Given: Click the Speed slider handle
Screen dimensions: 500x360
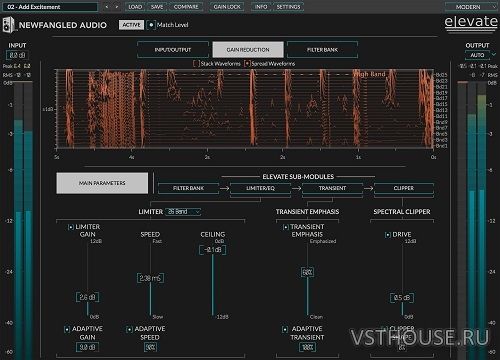Looking at the screenshot, I should [150, 278].
